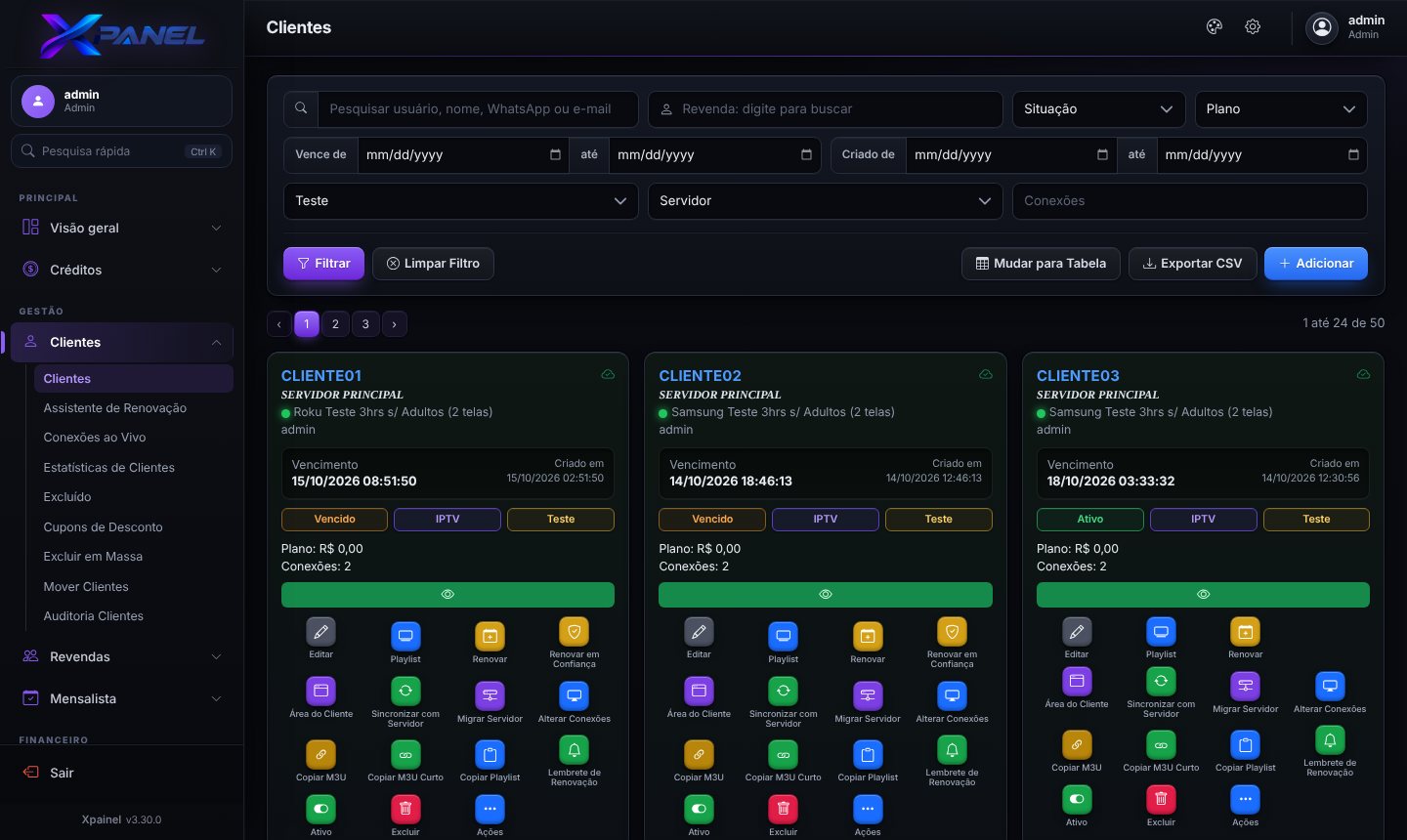Click the green eye bar on CLIENTE01

(x=448, y=595)
